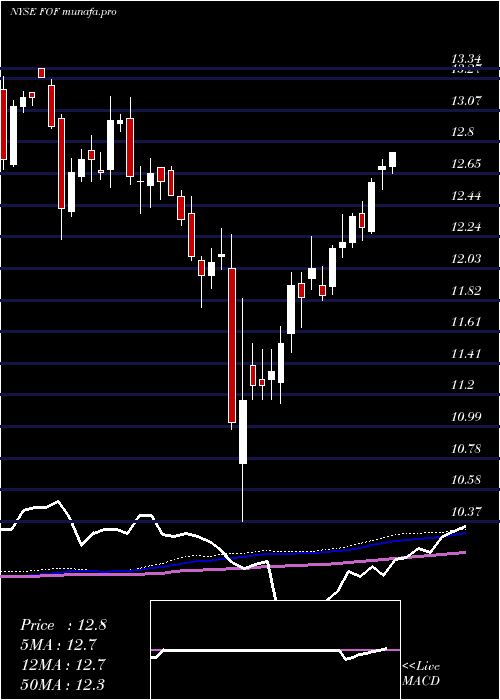The image size is (500, 700).
Task: Select the last white candlestick on the right
Action: click(393, 159)
